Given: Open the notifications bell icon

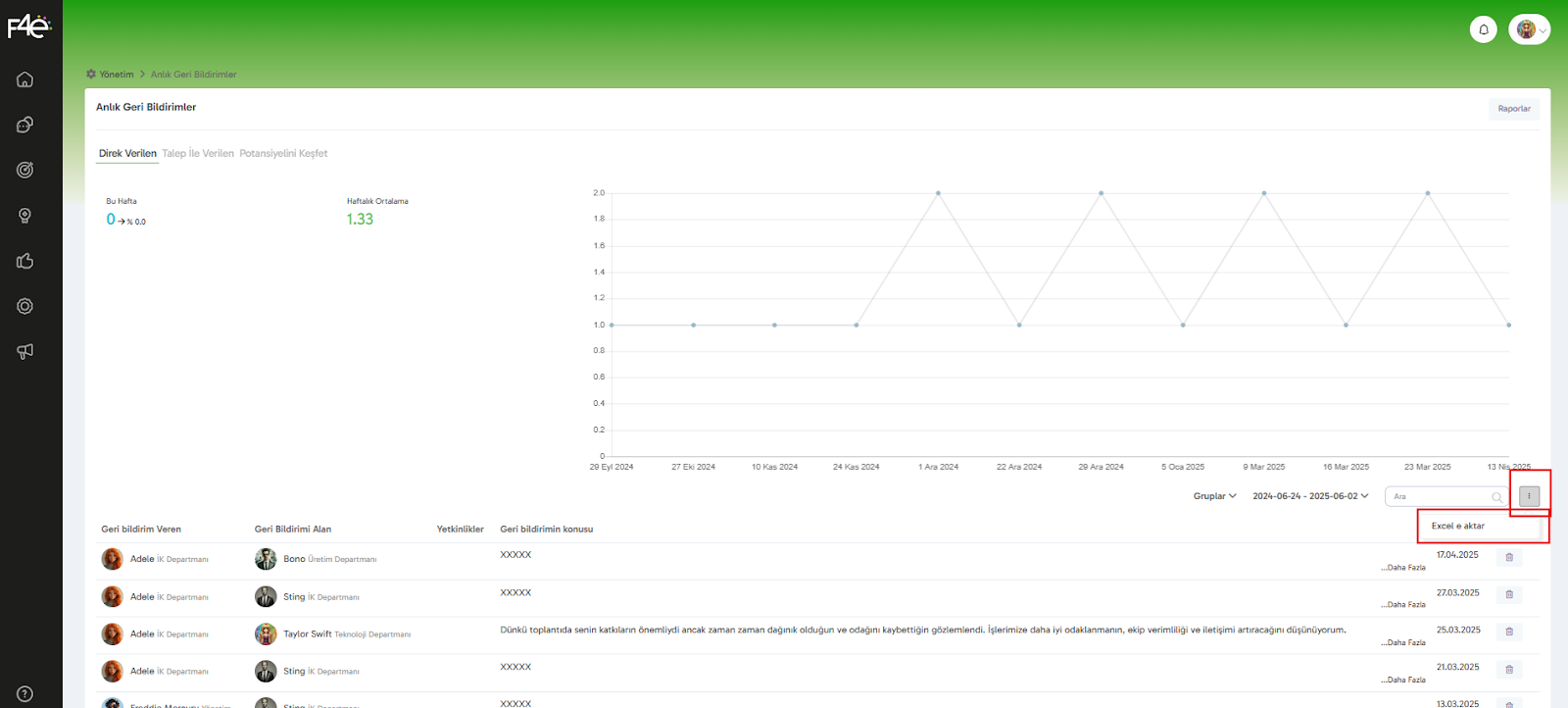Looking at the screenshot, I should pos(1483,29).
